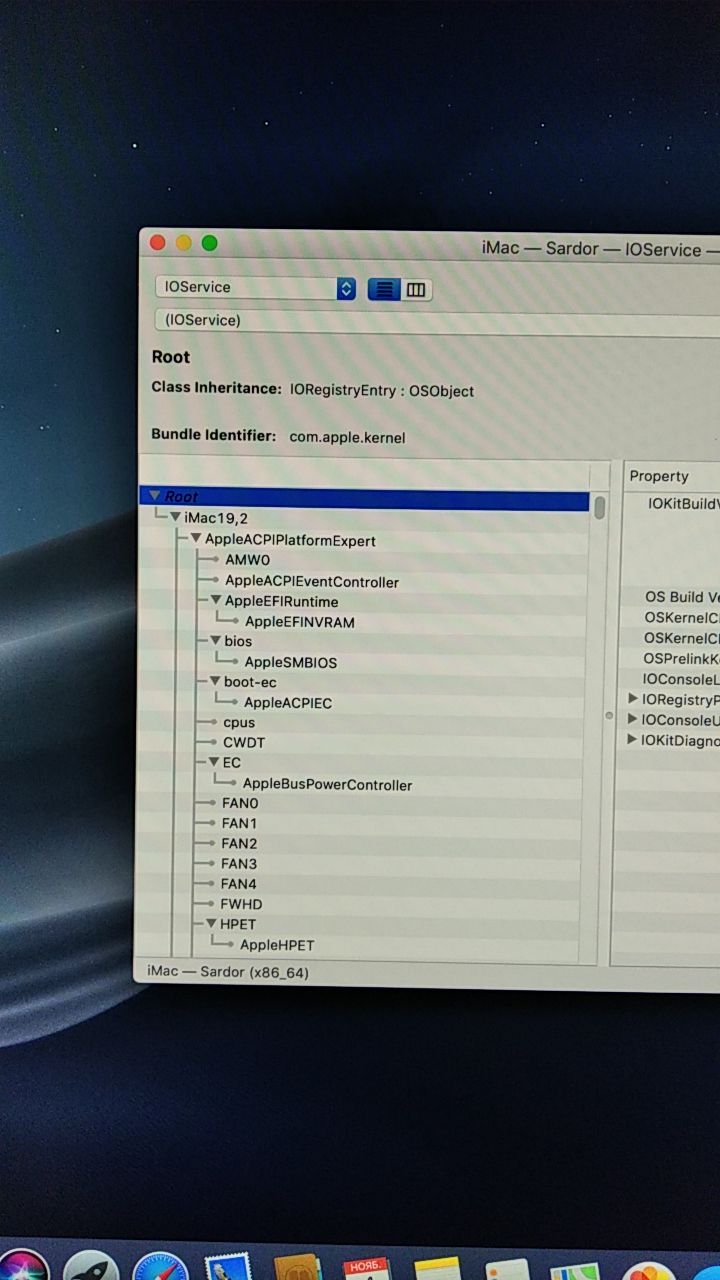Collapse AppleACPIPlatformExpert disclosure triangle
Viewport: 720px width, 1280px height.
pos(195,539)
